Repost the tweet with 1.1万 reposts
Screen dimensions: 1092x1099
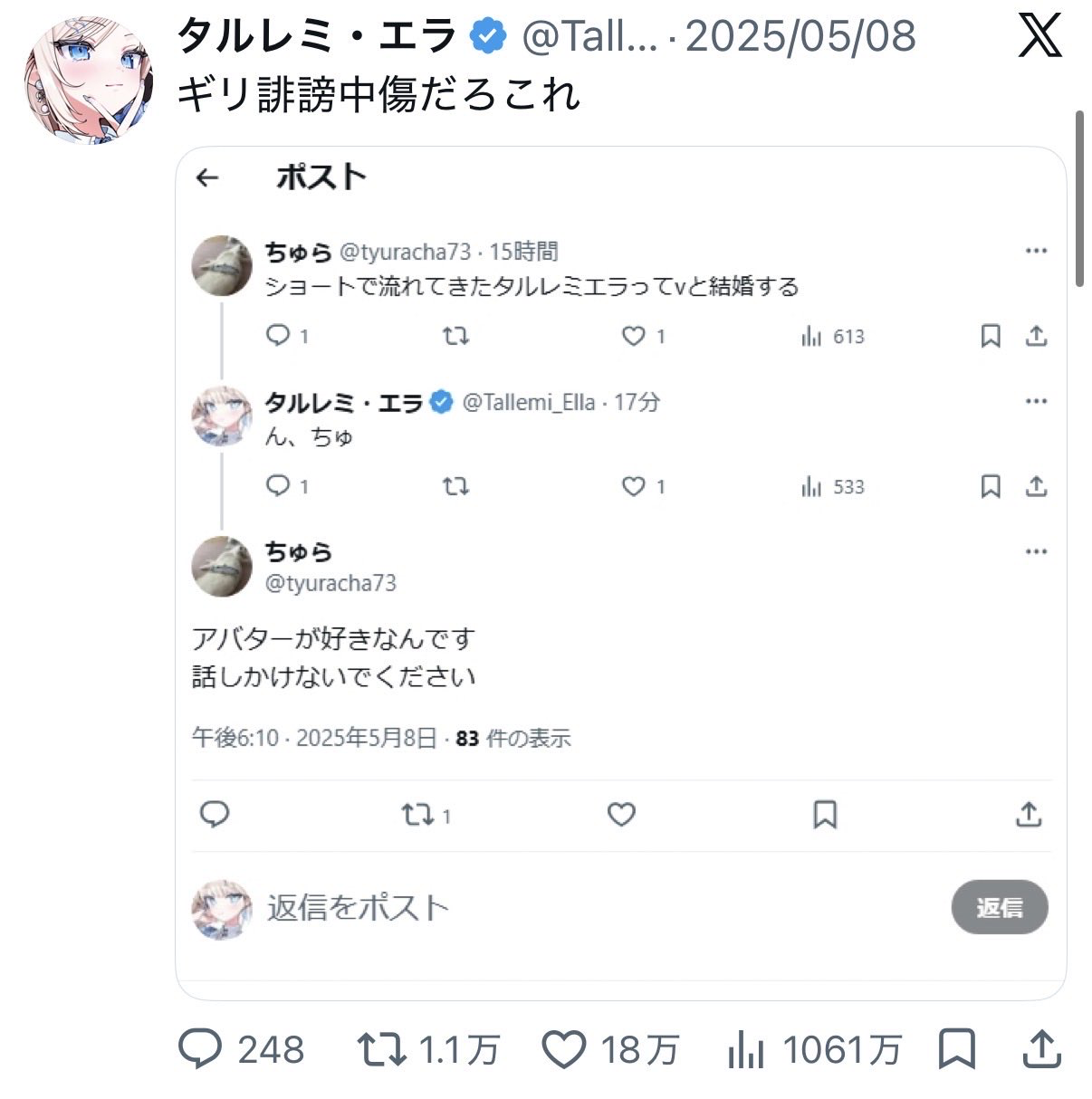point(428,1050)
